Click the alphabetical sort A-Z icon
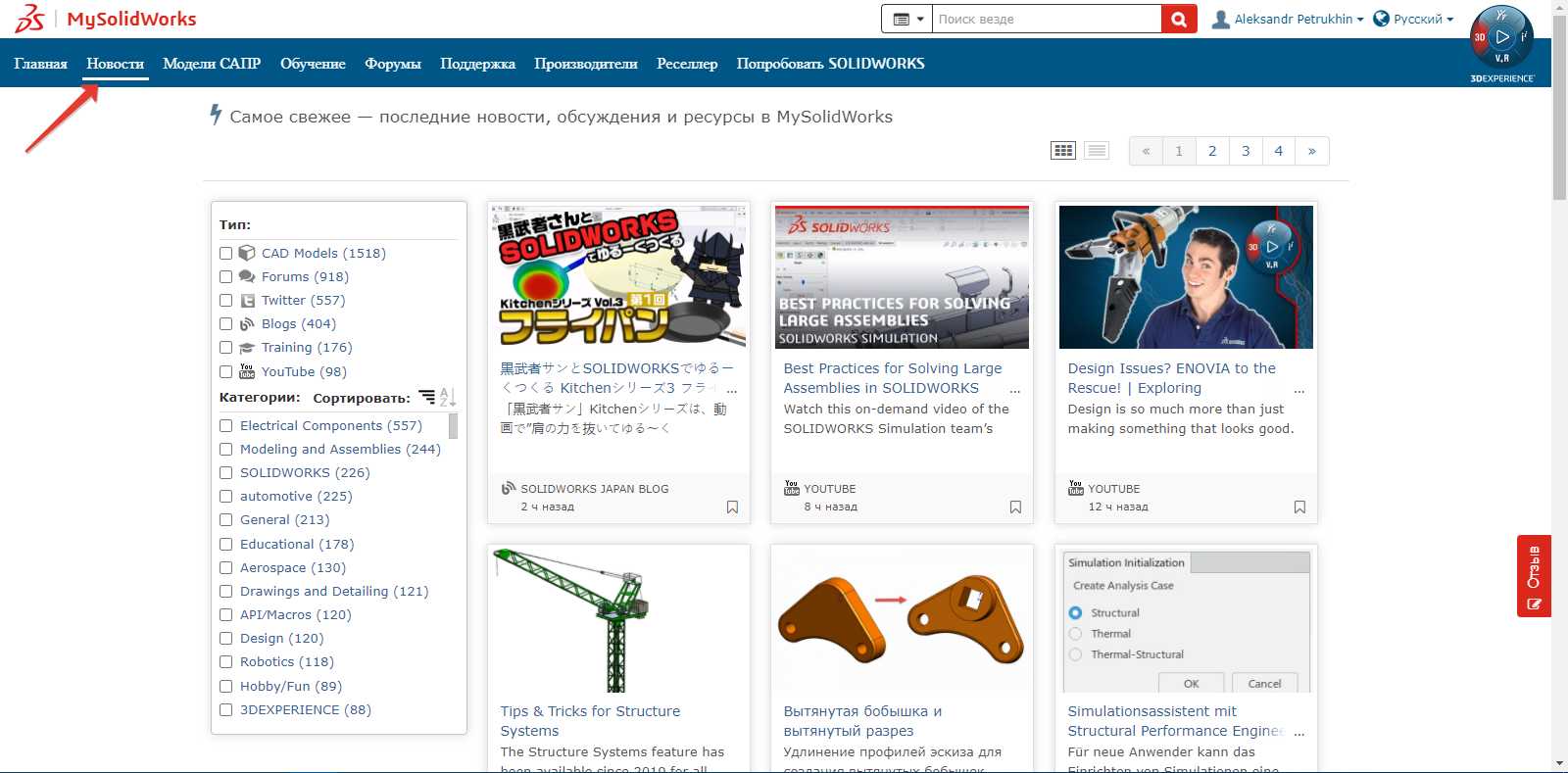Screen dimensions: 1568x773 point(448,397)
